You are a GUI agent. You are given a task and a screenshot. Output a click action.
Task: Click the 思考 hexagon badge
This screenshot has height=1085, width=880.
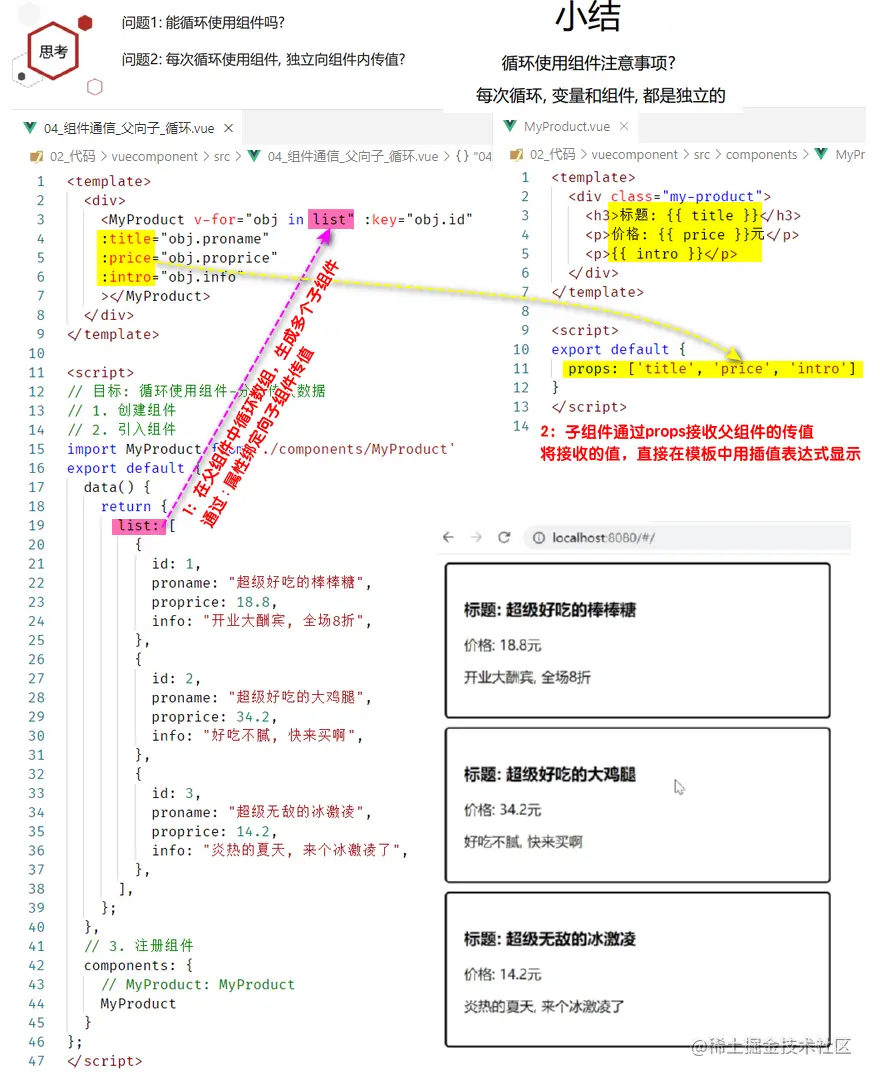(53, 51)
